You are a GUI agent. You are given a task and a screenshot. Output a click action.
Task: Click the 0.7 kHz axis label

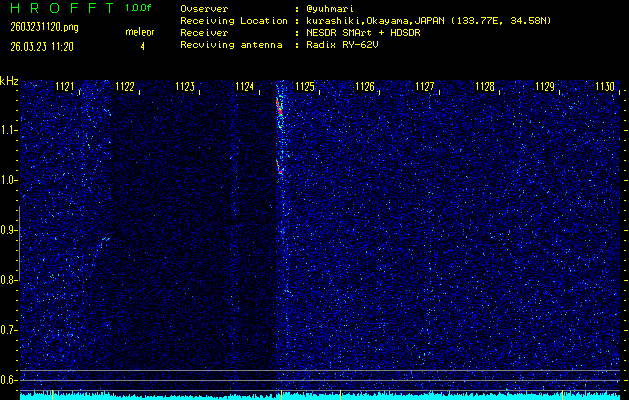[9, 329]
